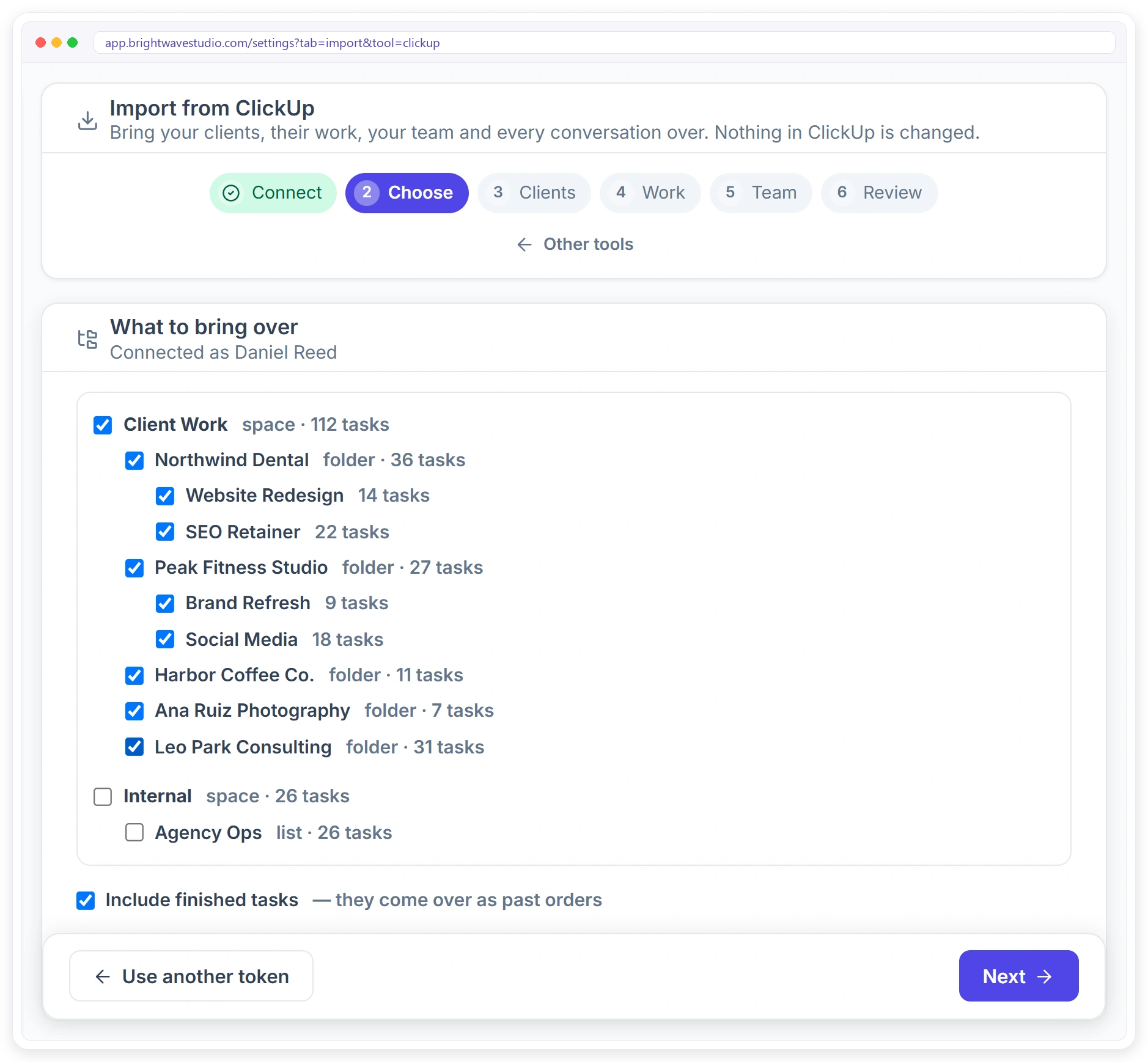Open the Team step
The height and width of the screenshot is (1062, 1148).
tap(760, 193)
